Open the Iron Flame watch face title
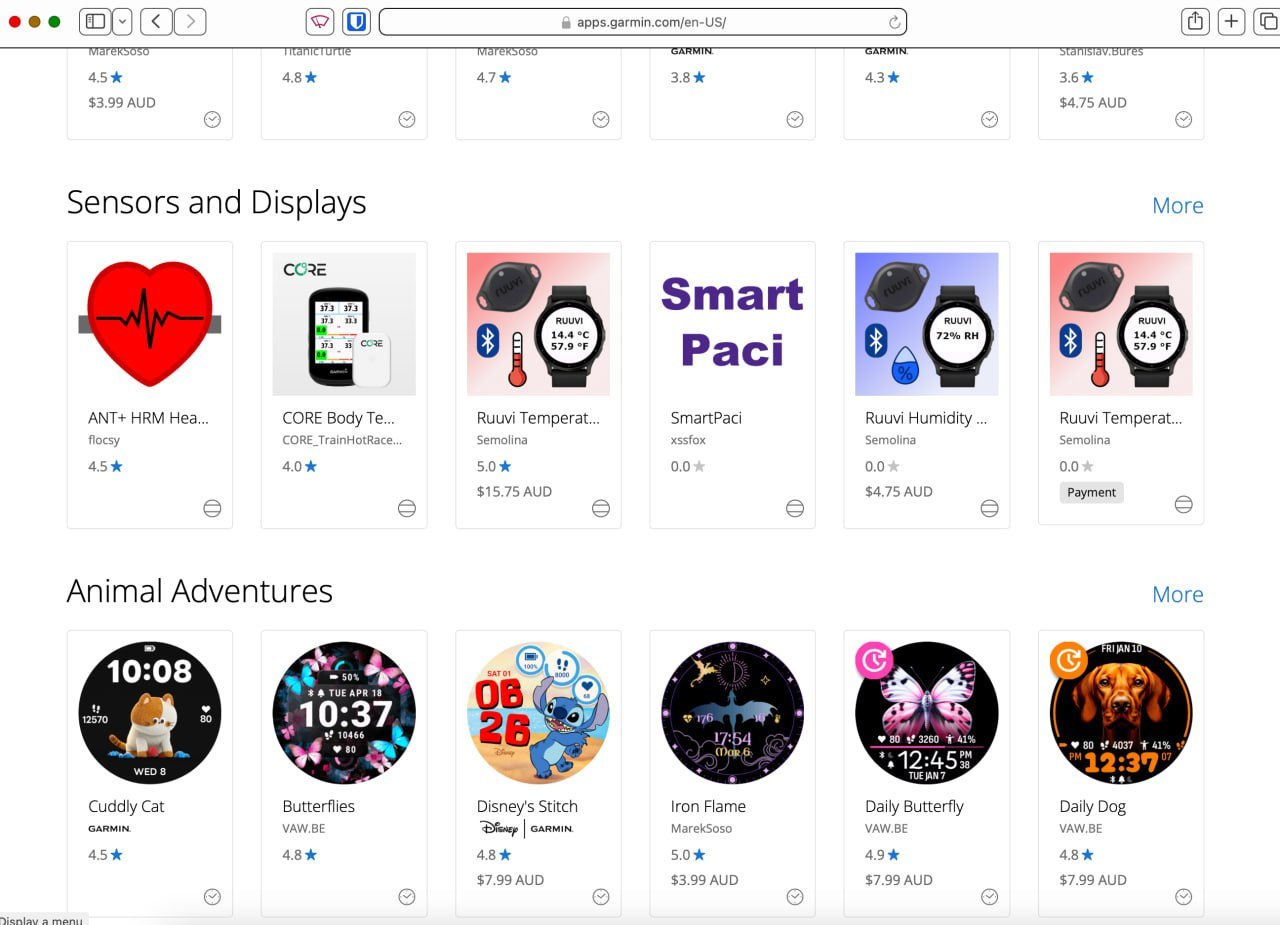 coord(708,806)
